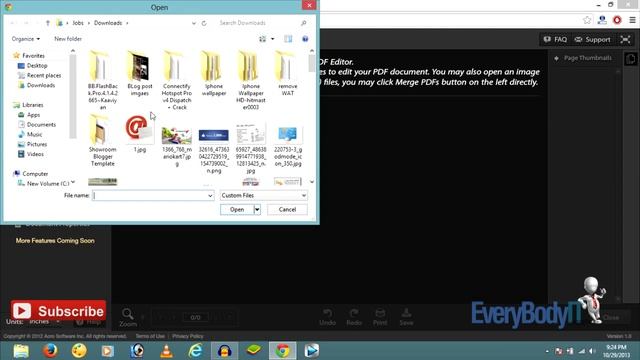Toggle fullscreen mode in PDF editor
Screen dimensions: 640x360
(625, 39)
